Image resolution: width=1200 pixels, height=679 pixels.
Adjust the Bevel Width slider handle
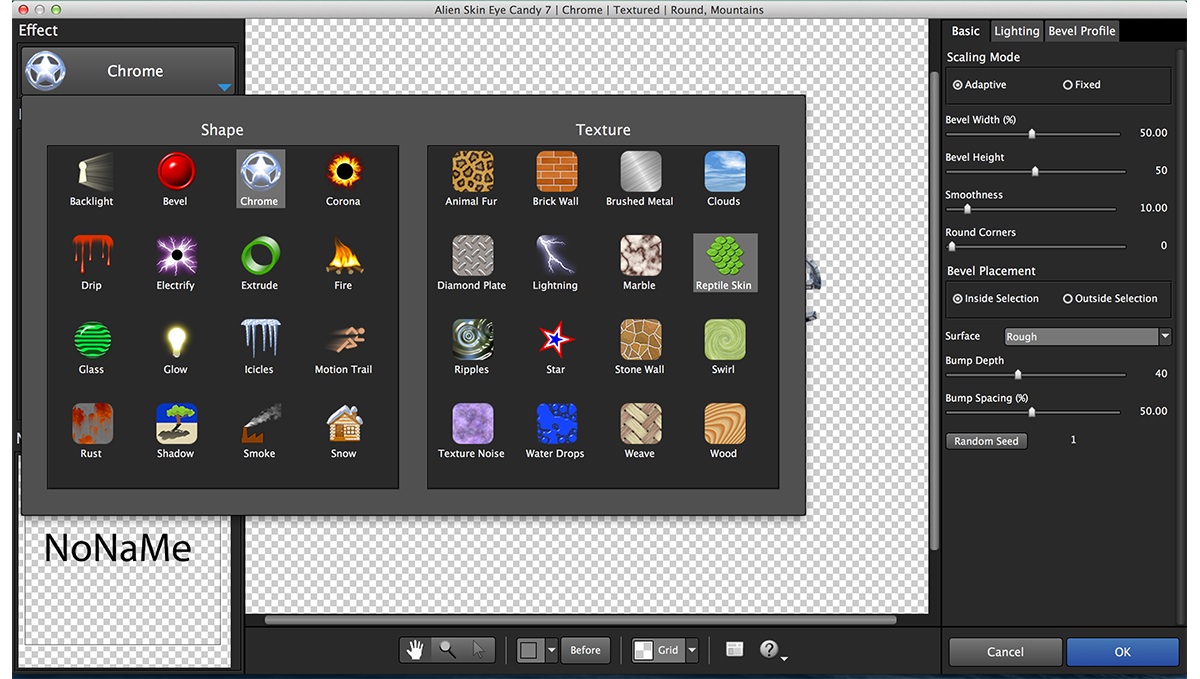pos(1032,133)
